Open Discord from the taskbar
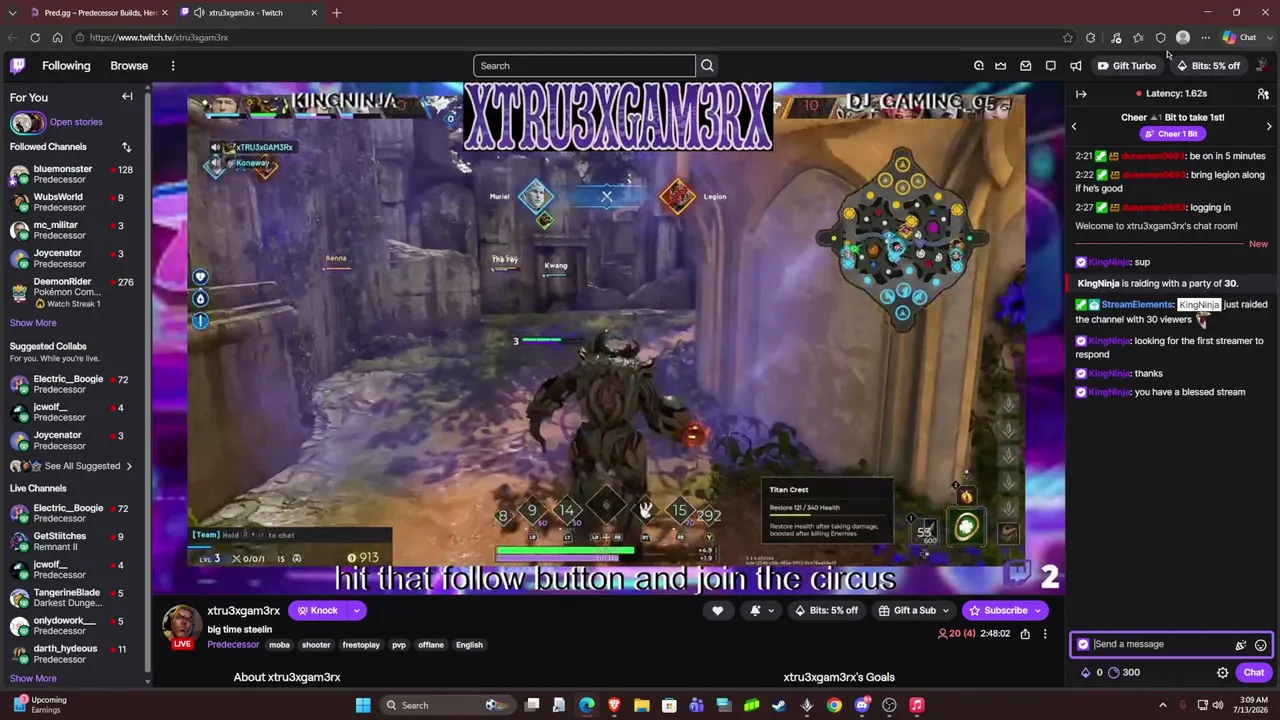 pos(862,705)
